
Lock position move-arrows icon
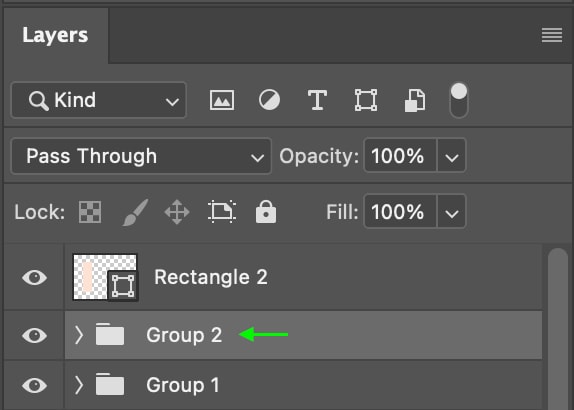tap(177, 212)
